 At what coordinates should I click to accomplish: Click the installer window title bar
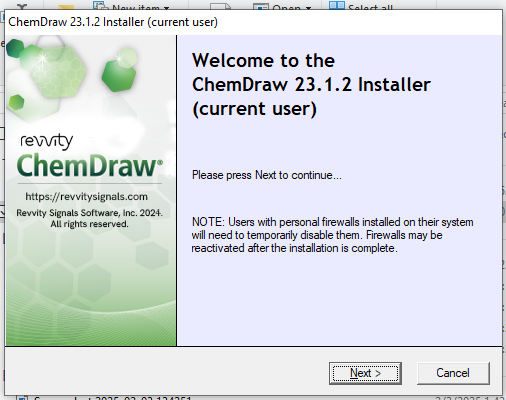(x=253, y=22)
